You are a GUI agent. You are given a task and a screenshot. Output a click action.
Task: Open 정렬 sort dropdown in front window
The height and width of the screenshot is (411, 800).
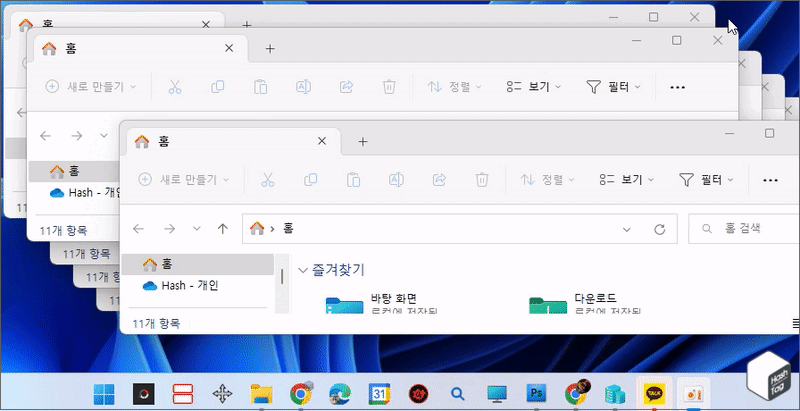tap(547, 179)
